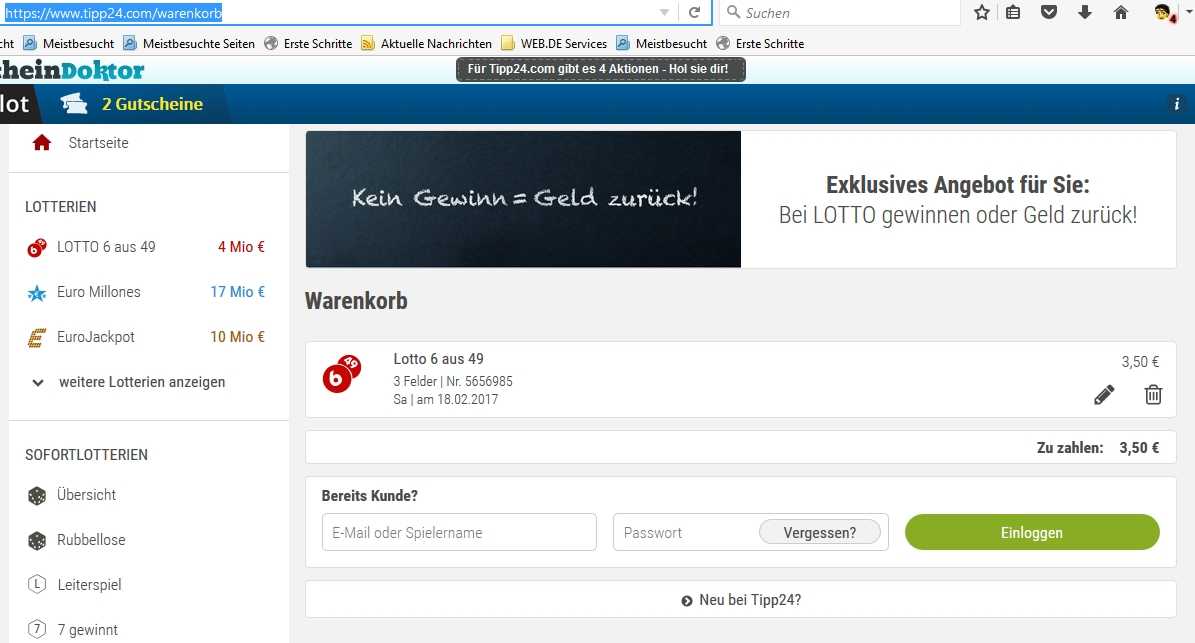The width and height of the screenshot is (1195, 643).
Task: Click the EuroJackpot E icon
Action: pos(37,337)
